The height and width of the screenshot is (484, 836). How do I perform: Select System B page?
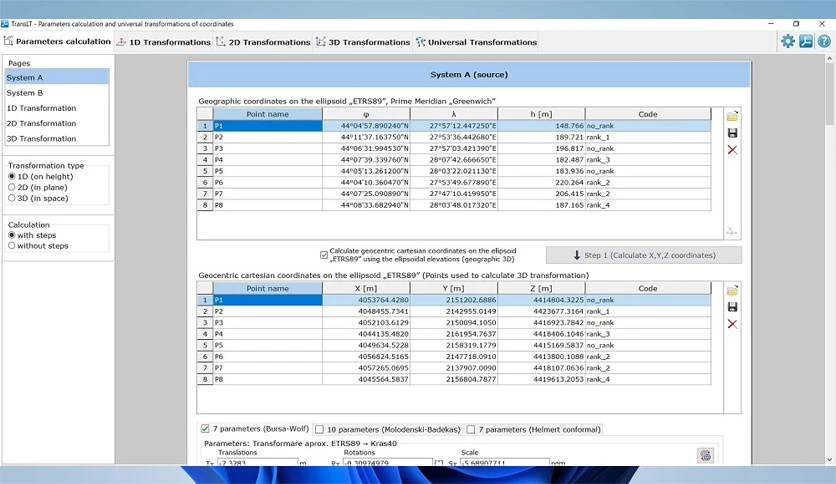tap(57, 93)
